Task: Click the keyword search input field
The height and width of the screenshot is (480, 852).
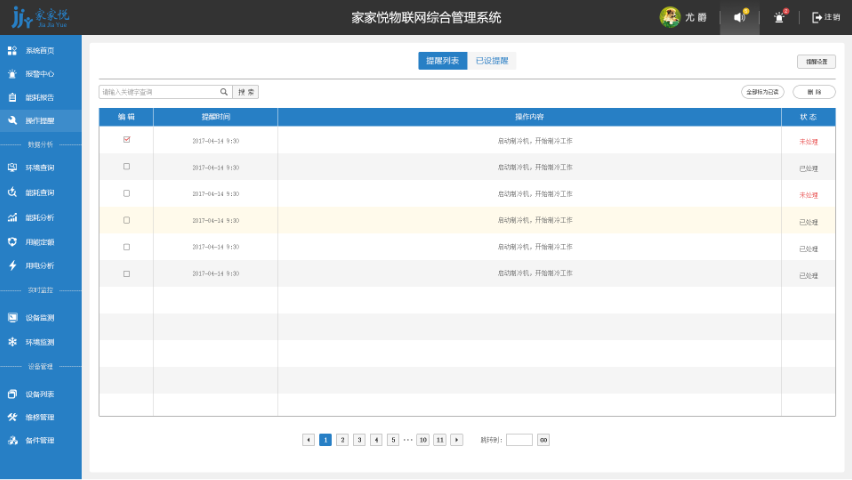Action: tap(158, 92)
